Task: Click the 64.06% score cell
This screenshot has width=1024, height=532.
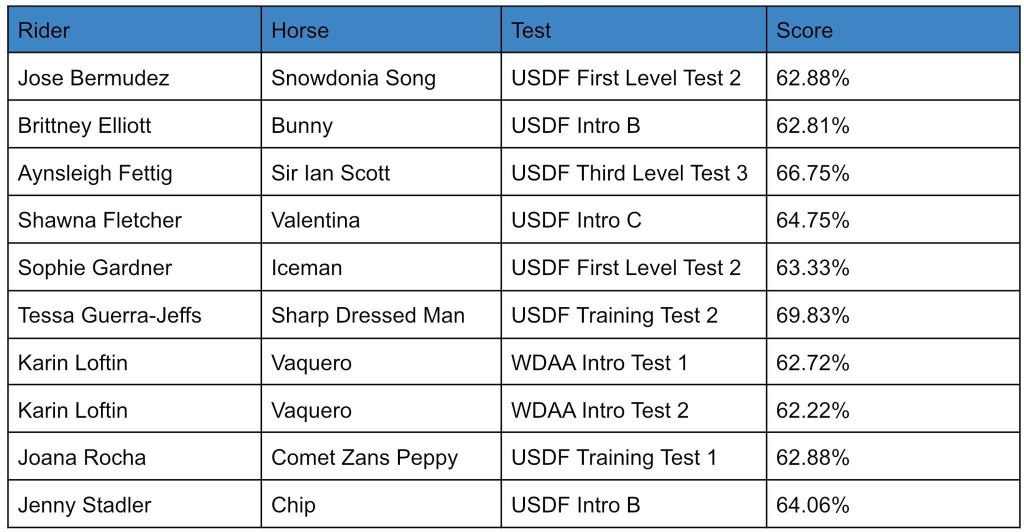Action: click(893, 504)
